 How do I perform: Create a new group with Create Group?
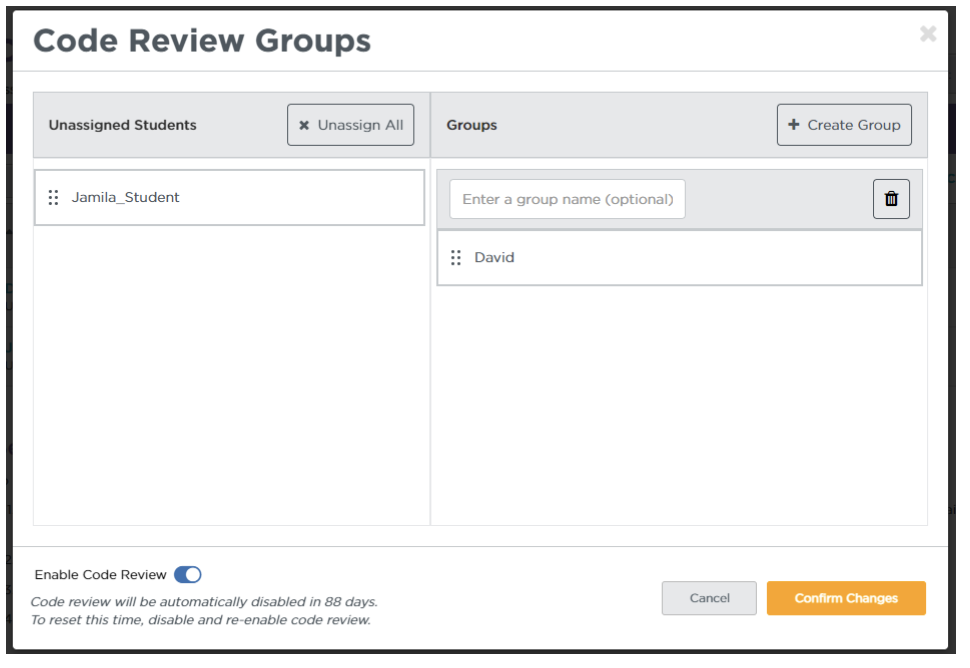click(x=844, y=125)
